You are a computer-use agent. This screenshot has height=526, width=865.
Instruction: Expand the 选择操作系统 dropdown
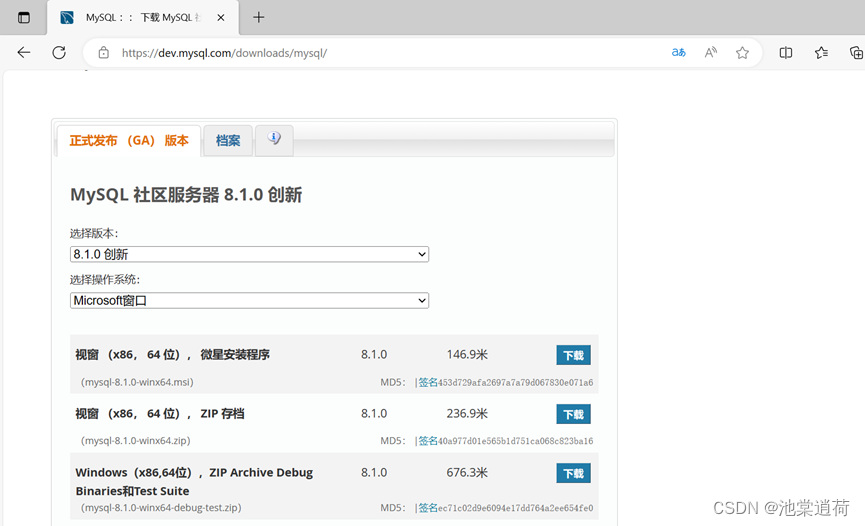[249, 301]
